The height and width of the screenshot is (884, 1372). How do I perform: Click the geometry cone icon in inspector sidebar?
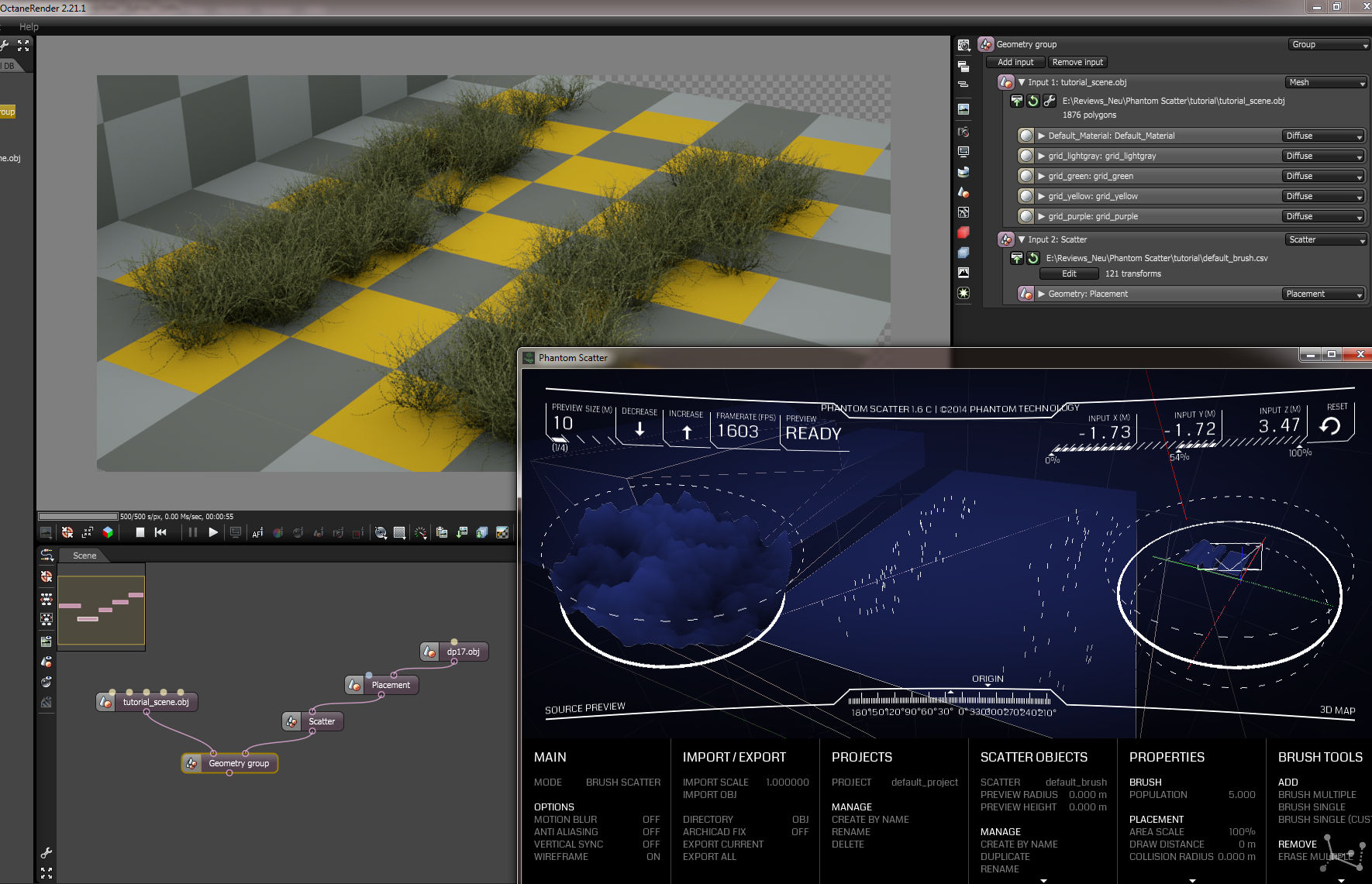(x=964, y=192)
